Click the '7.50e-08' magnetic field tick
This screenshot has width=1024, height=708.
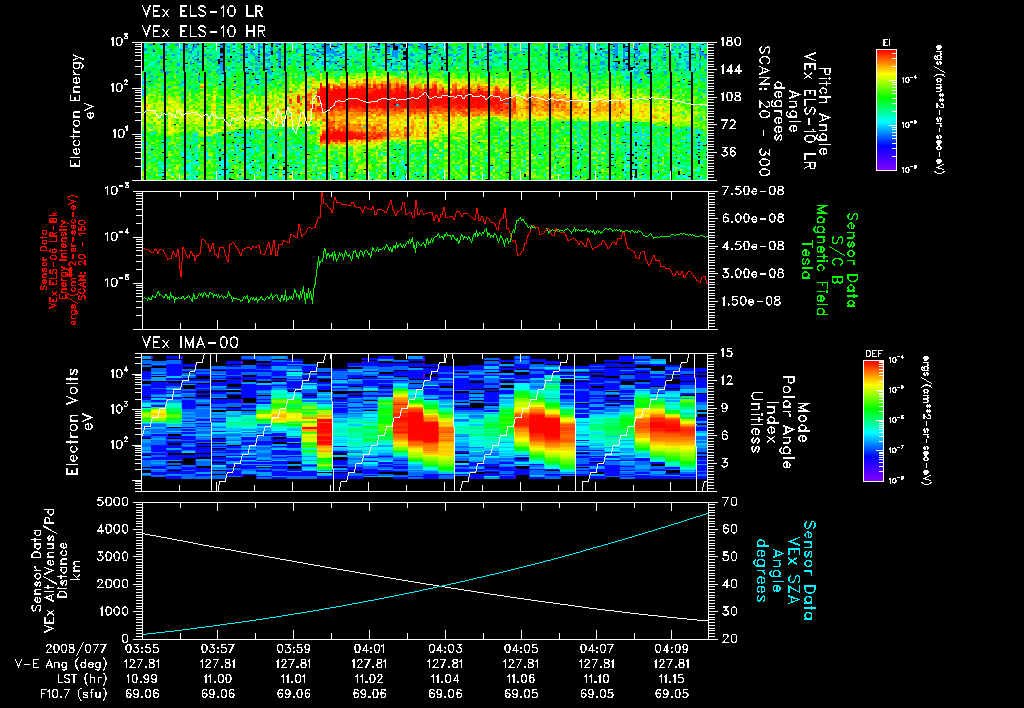pos(752,191)
